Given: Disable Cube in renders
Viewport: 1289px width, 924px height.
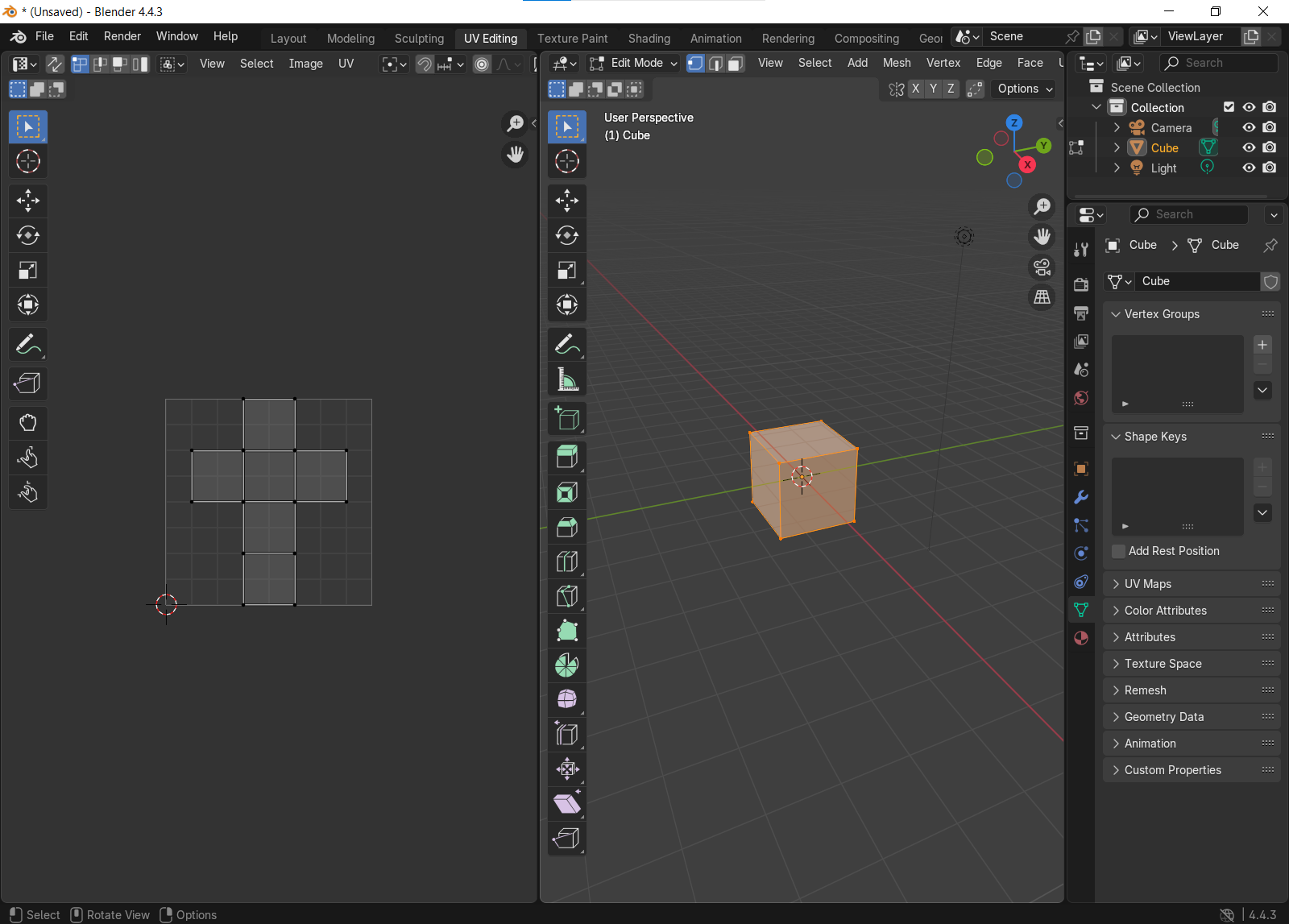Looking at the screenshot, I should pyautogui.click(x=1270, y=147).
